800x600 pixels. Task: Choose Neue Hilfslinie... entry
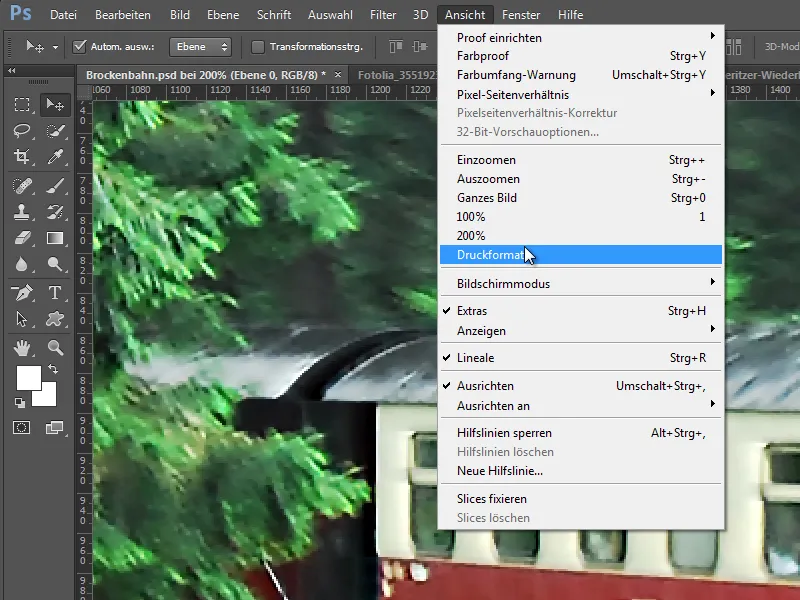581,470
